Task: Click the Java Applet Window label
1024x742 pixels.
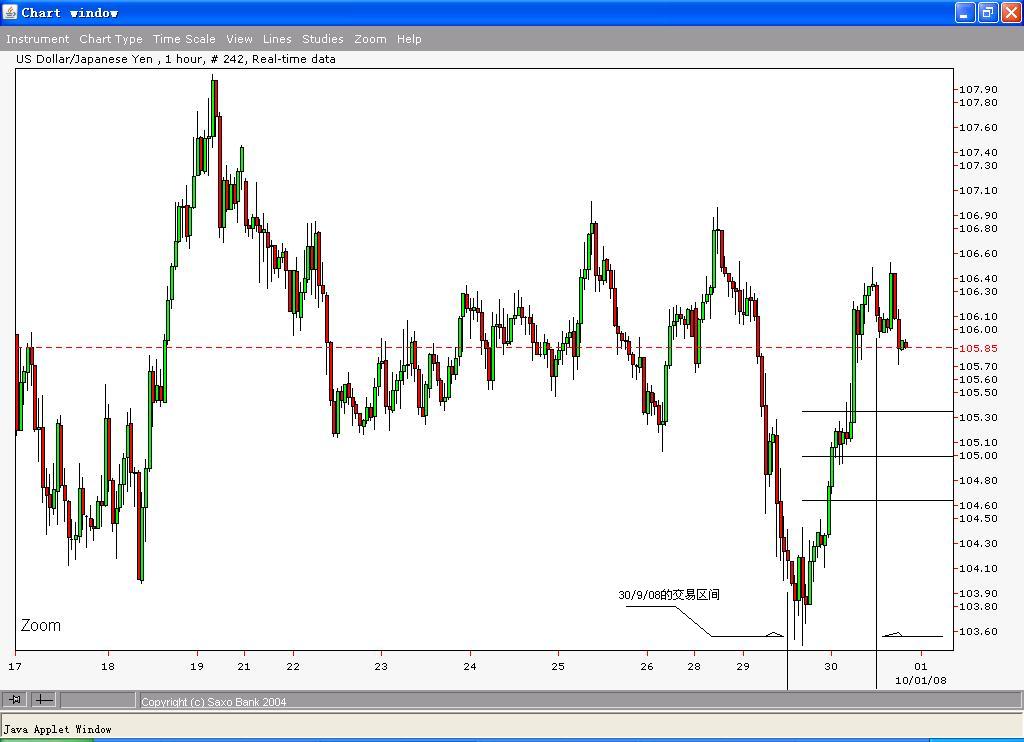Action: pyautogui.click(x=57, y=730)
